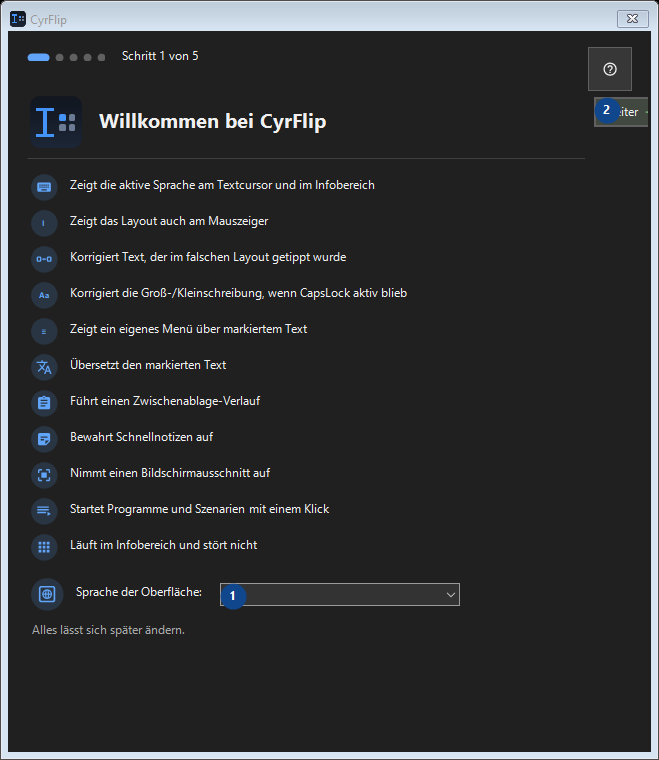
Task: Click the 'Sprache der Oberfläche:' label
Action: (139, 592)
